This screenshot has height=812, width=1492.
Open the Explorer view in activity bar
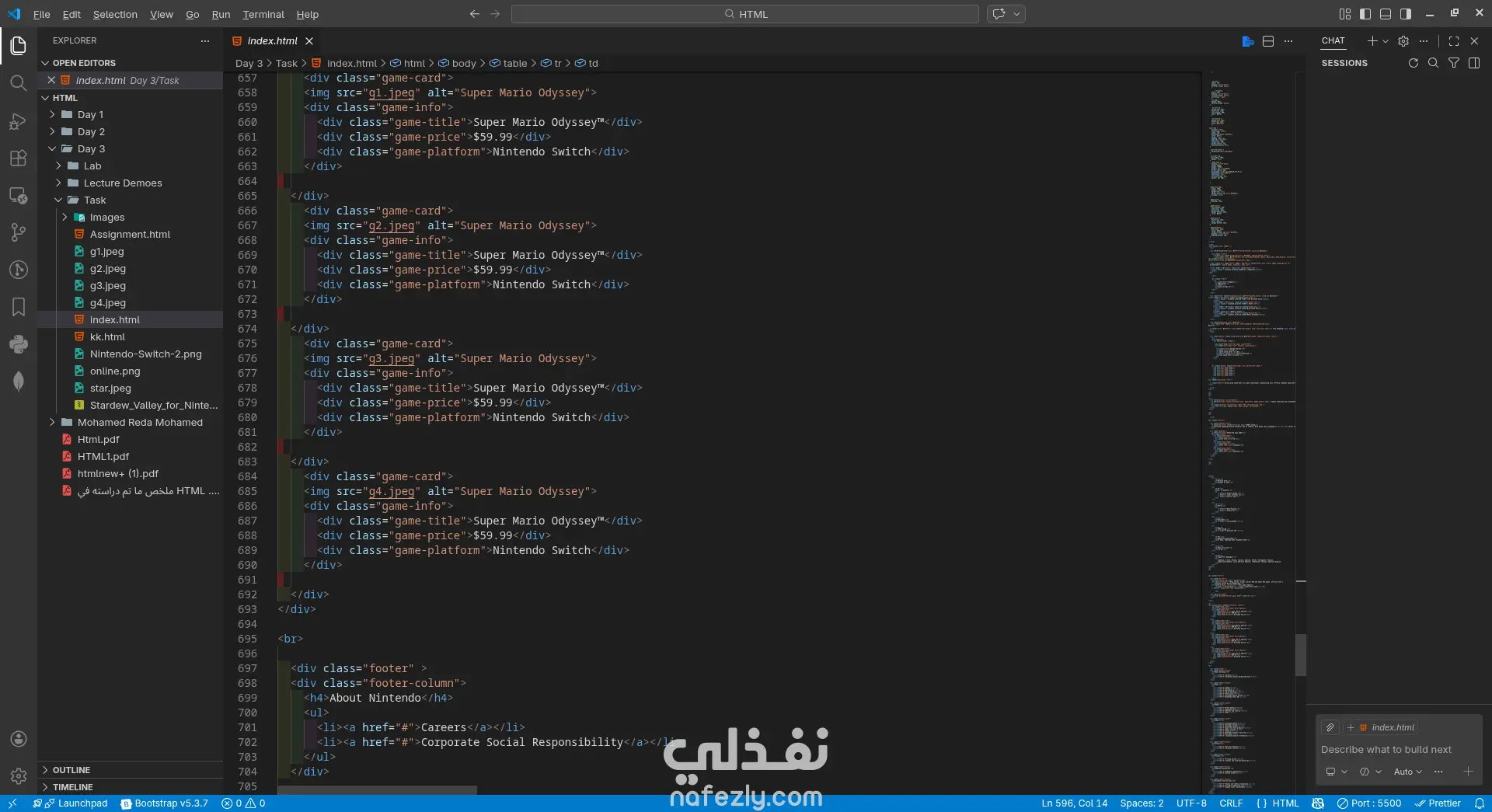pyautogui.click(x=19, y=46)
